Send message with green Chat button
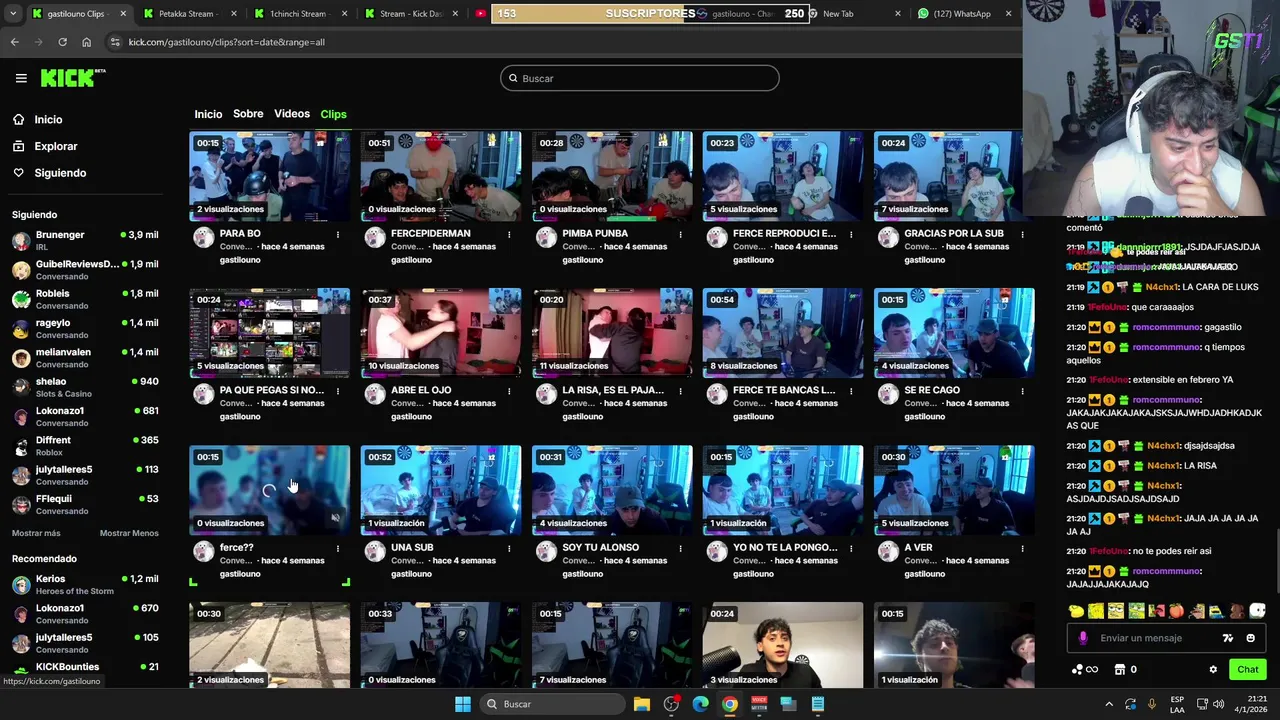This screenshot has height=720, width=1280. pyautogui.click(x=1248, y=669)
